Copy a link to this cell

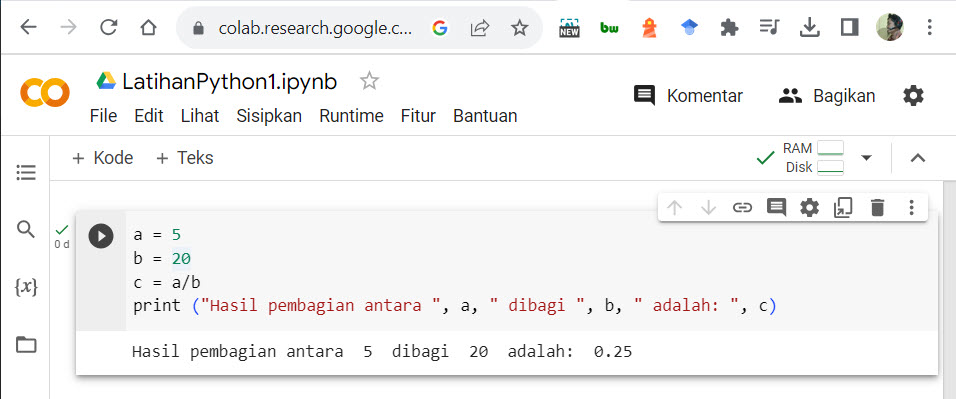(x=742, y=208)
